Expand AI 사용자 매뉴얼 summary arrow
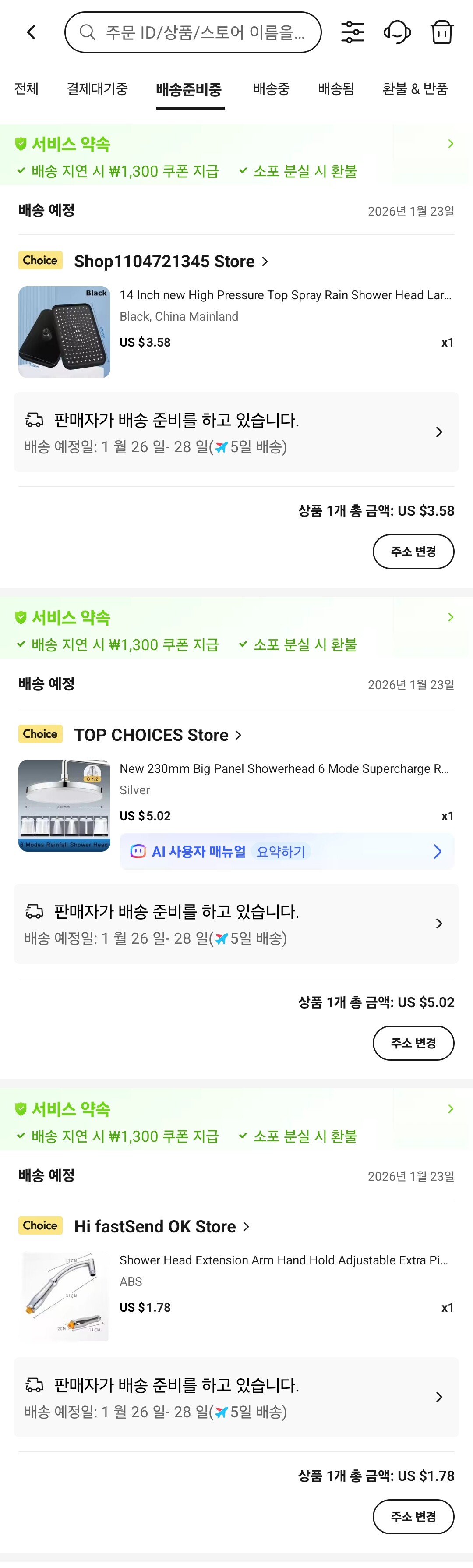Image resolution: width=473 pixels, height=1568 pixels. pos(437,851)
